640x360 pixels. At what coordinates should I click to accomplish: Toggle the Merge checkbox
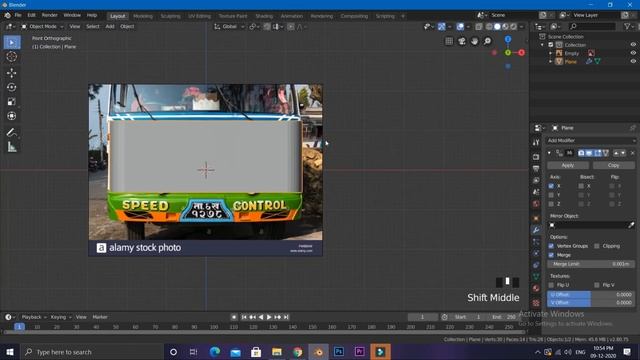click(551, 255)
